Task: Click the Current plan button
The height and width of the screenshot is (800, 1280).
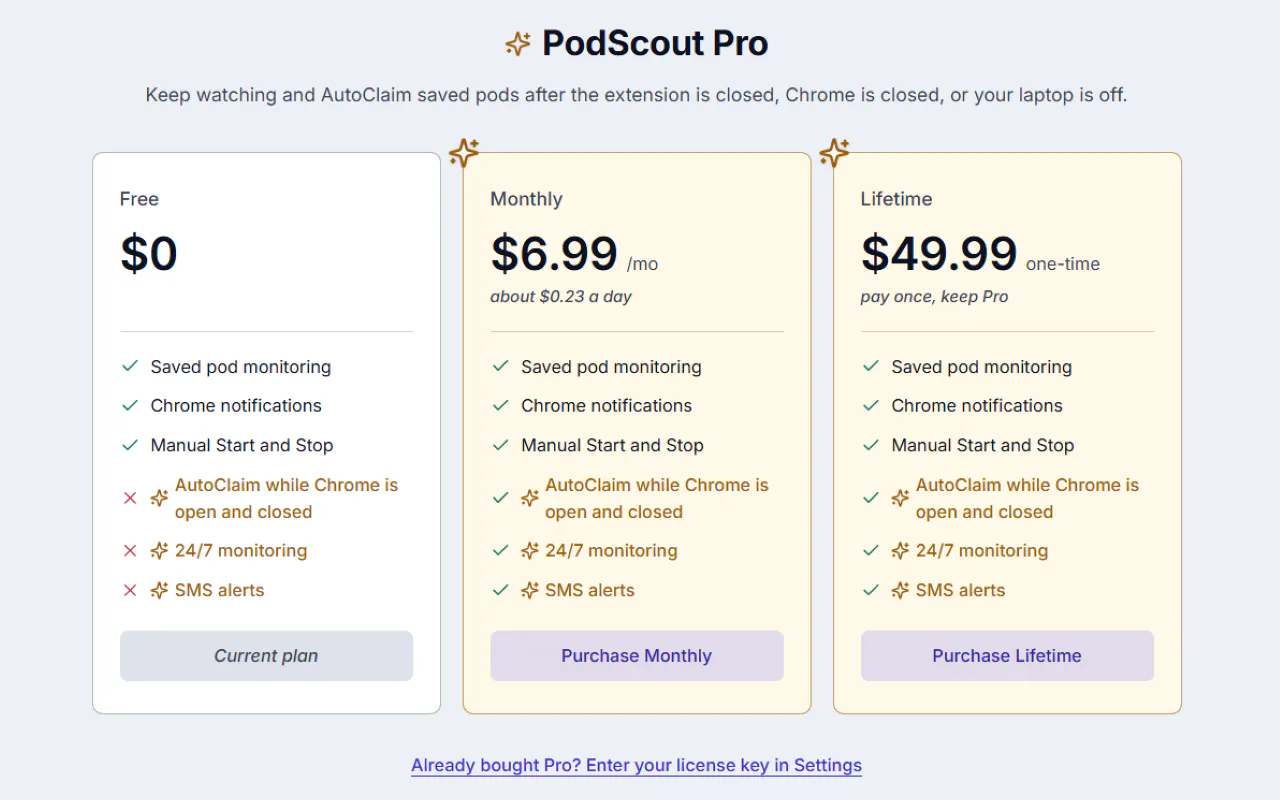Action: (266, 656)
